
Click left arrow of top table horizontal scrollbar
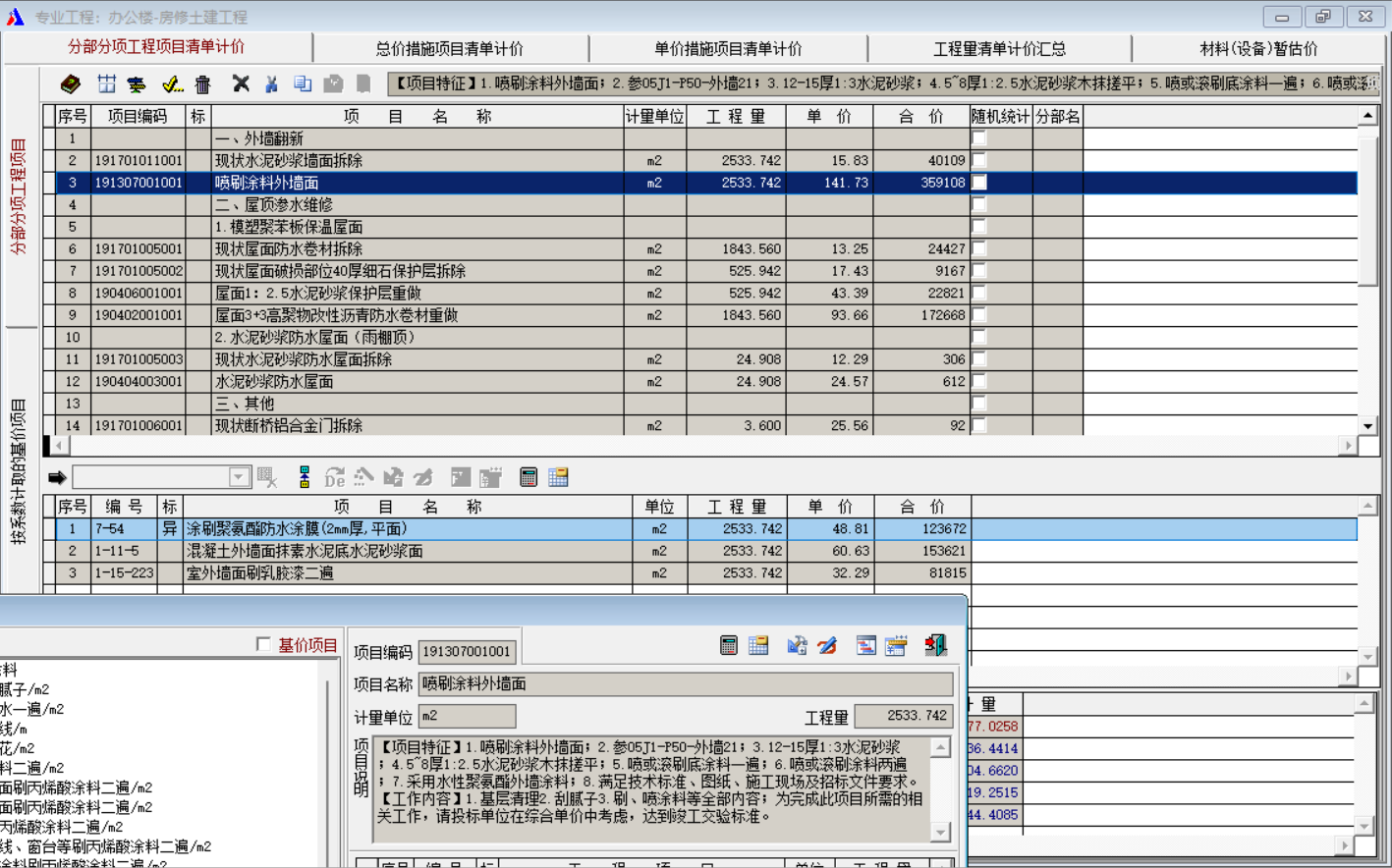click(58, 446)
